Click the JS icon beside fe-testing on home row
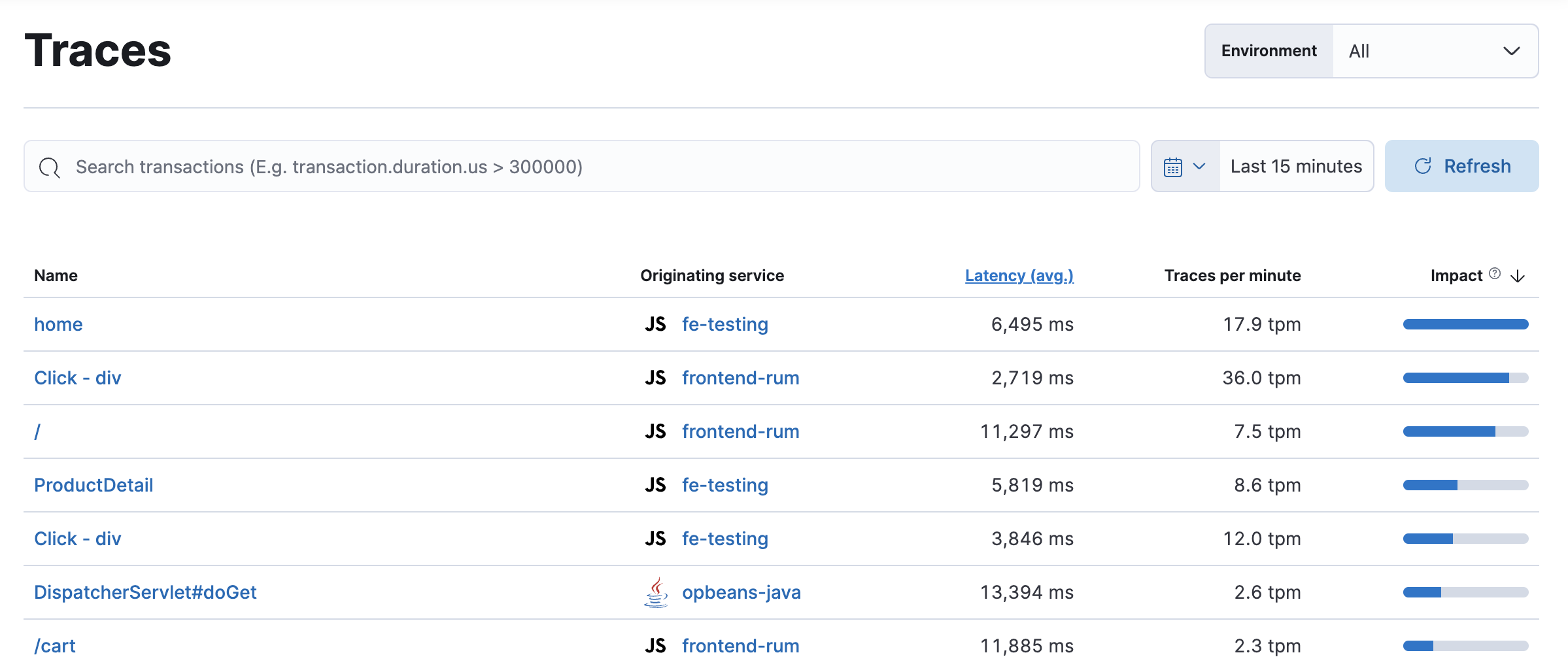 pos(655,324)
